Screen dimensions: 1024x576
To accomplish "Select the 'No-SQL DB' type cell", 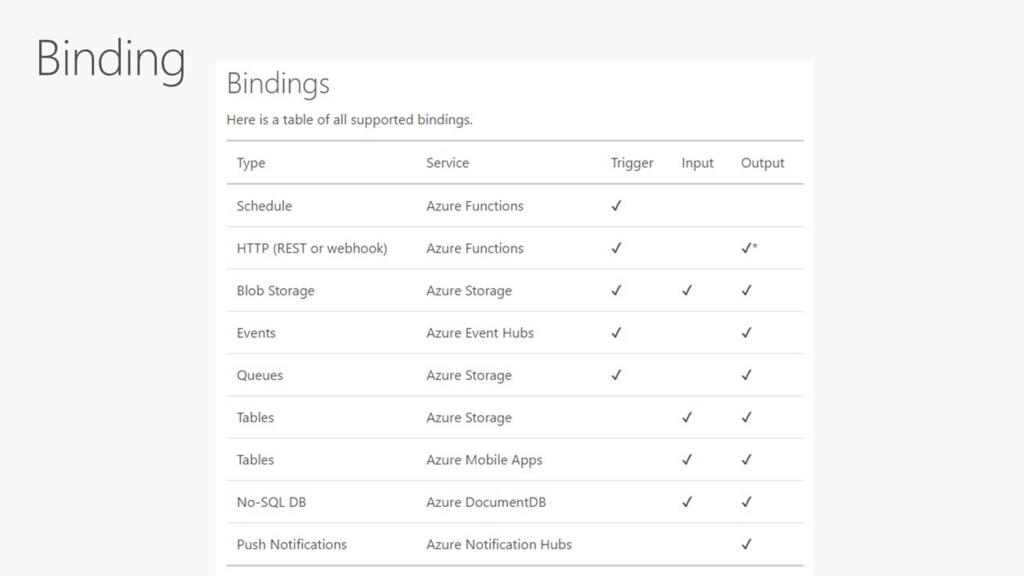I will [x=271, y=502].
